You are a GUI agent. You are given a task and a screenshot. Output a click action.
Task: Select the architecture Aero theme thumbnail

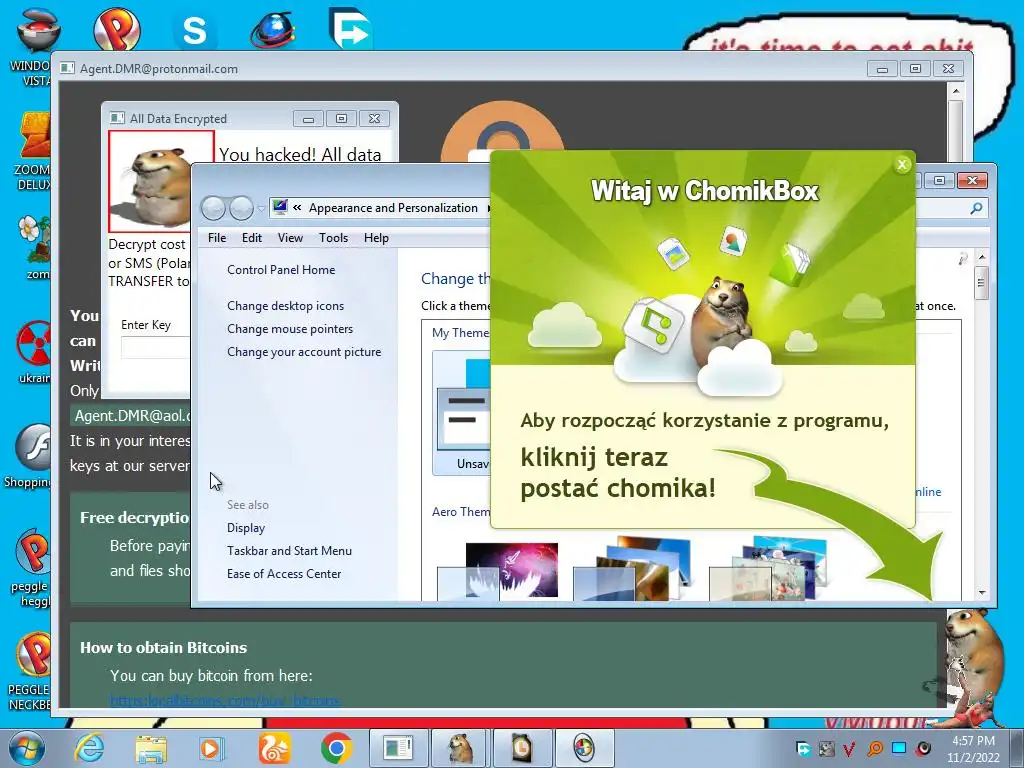tap(632, 568)
